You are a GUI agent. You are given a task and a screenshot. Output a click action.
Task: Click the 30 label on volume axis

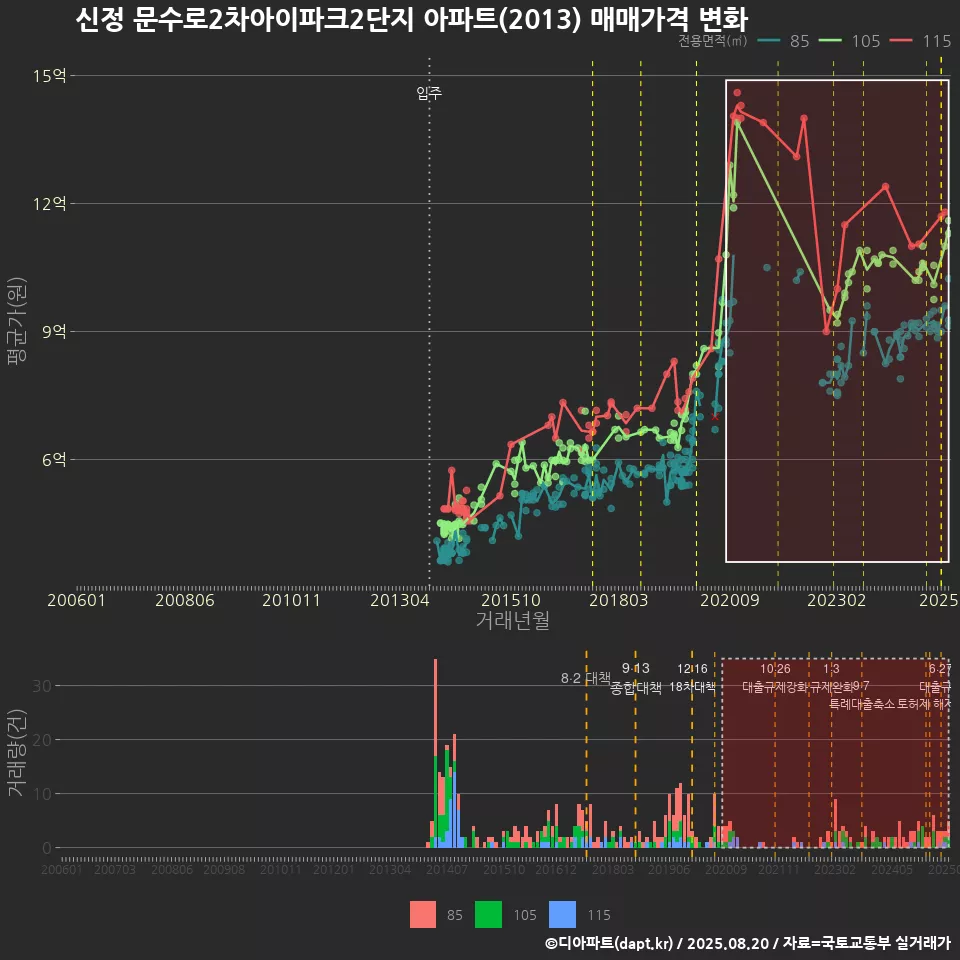click(42, 686)
